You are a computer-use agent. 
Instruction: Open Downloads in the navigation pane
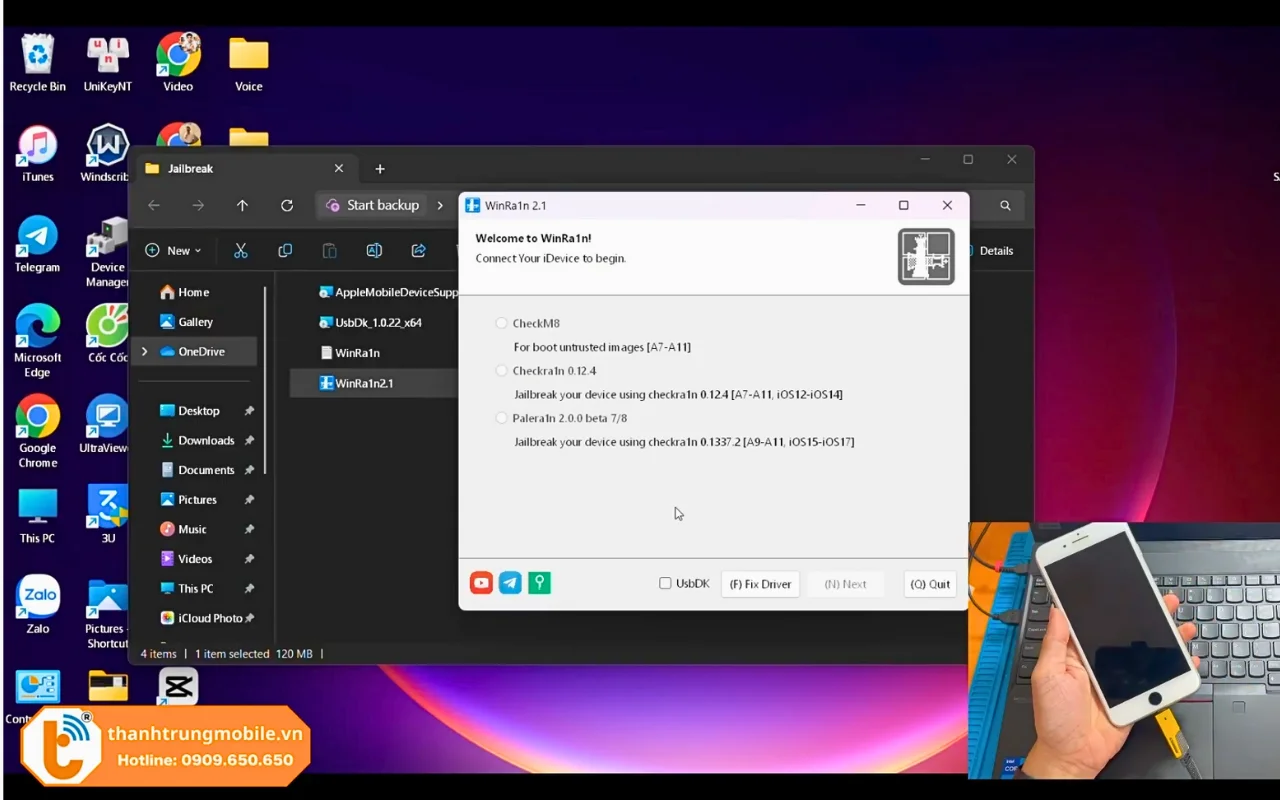point(206,440)
